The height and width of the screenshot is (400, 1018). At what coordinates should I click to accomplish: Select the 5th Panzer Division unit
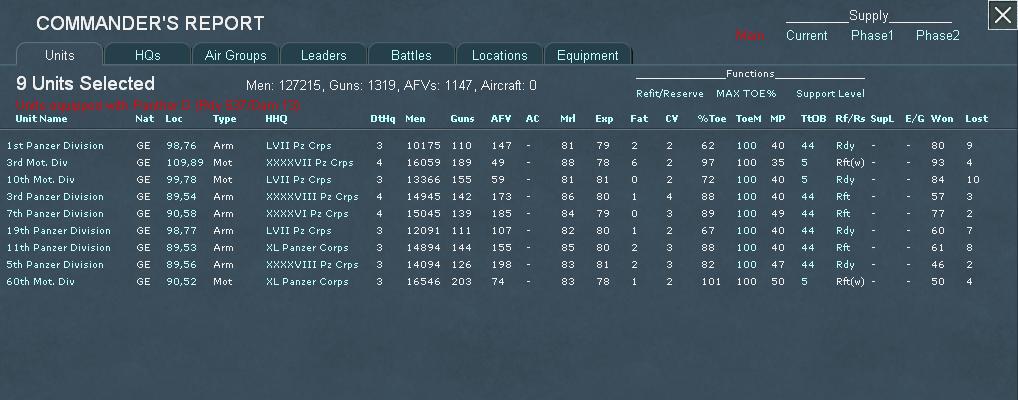(55, 264)
